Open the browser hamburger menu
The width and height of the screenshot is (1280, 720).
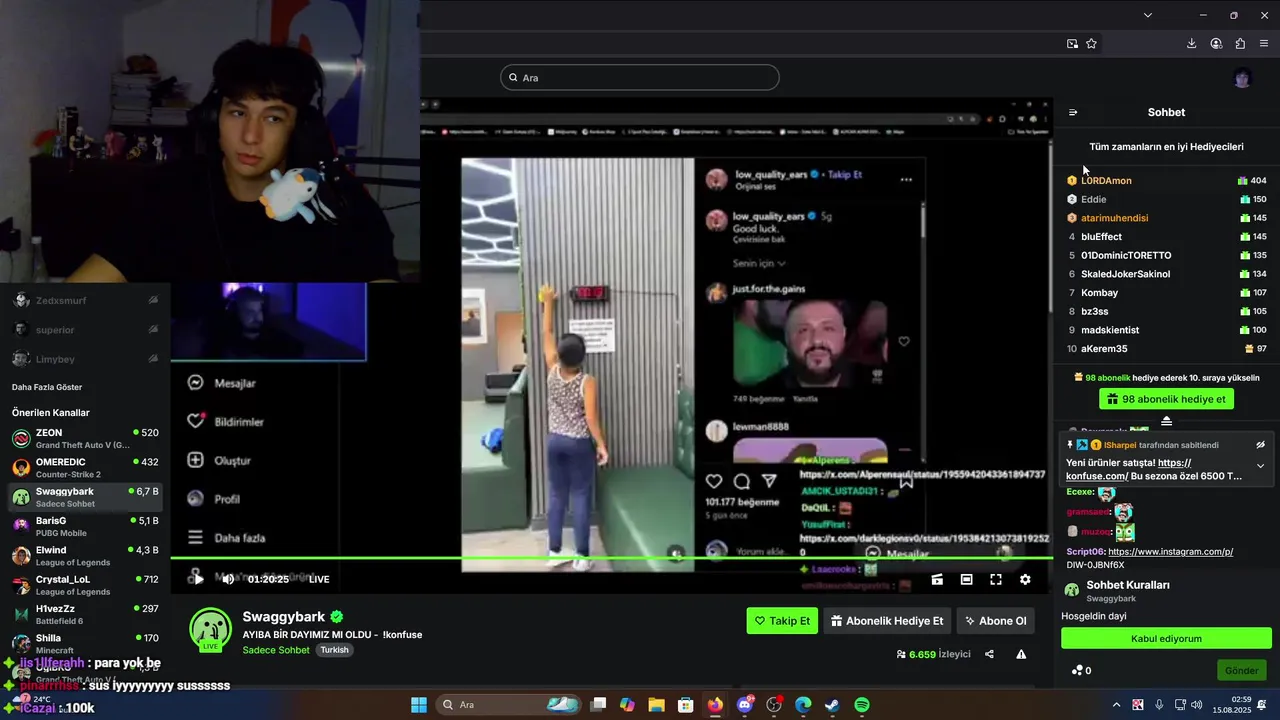pyautogui.click(x=1264, y=43)
